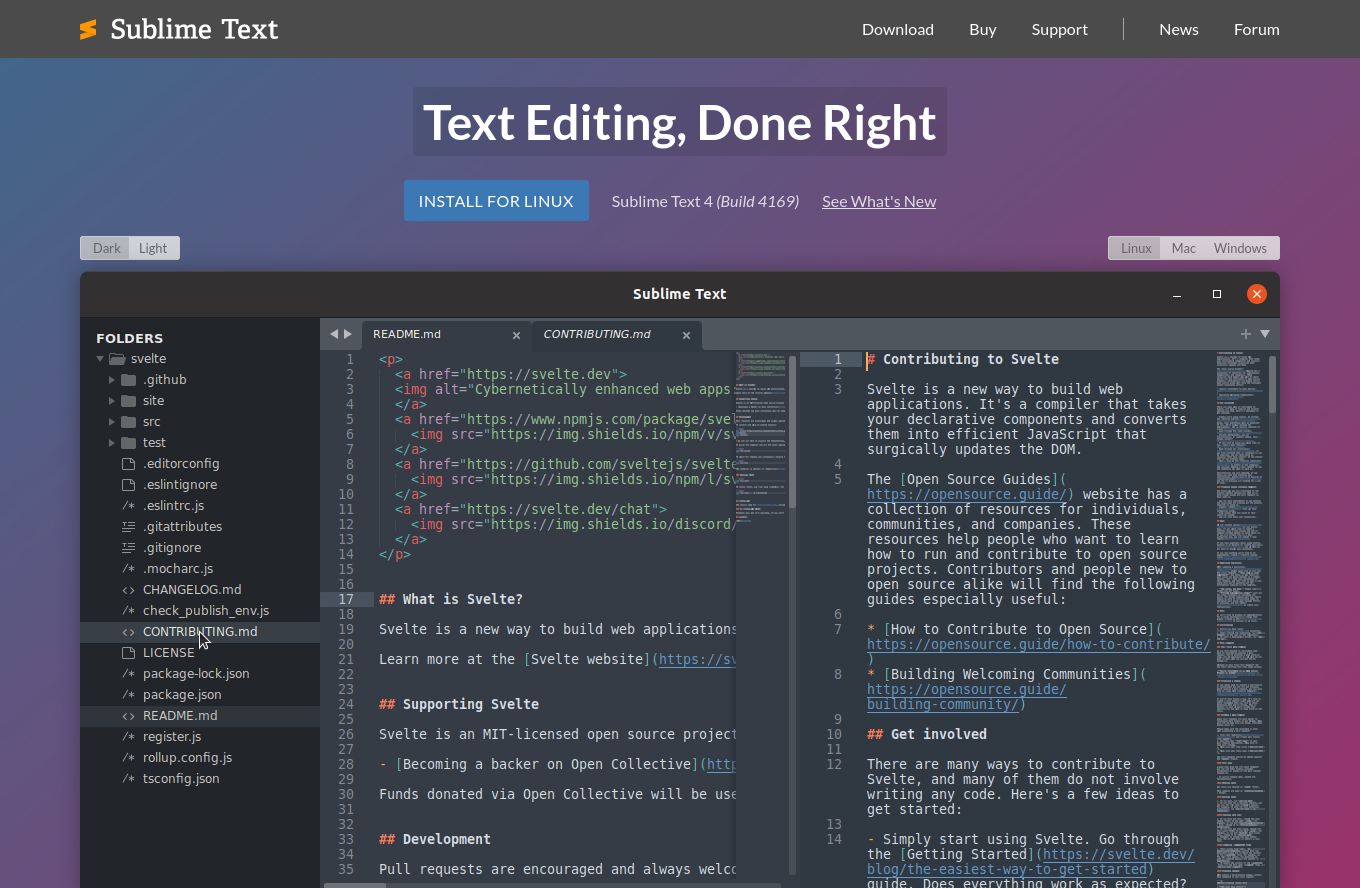Go to next tab arrow in editor
This screenshot has height=888, width=1360.
[x=348, y=334]
